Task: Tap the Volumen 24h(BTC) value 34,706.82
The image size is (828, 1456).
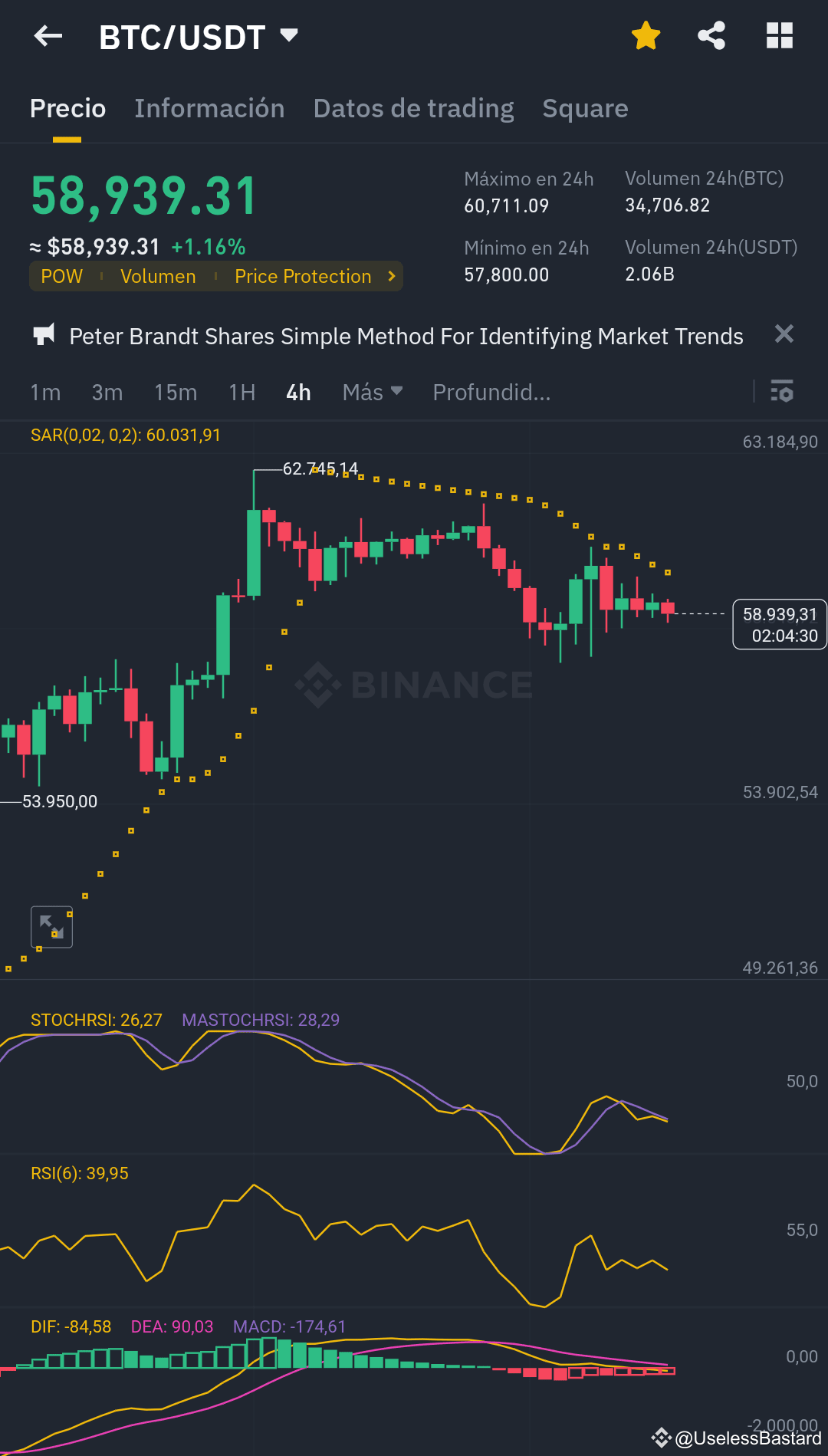Action: [668, 205]
